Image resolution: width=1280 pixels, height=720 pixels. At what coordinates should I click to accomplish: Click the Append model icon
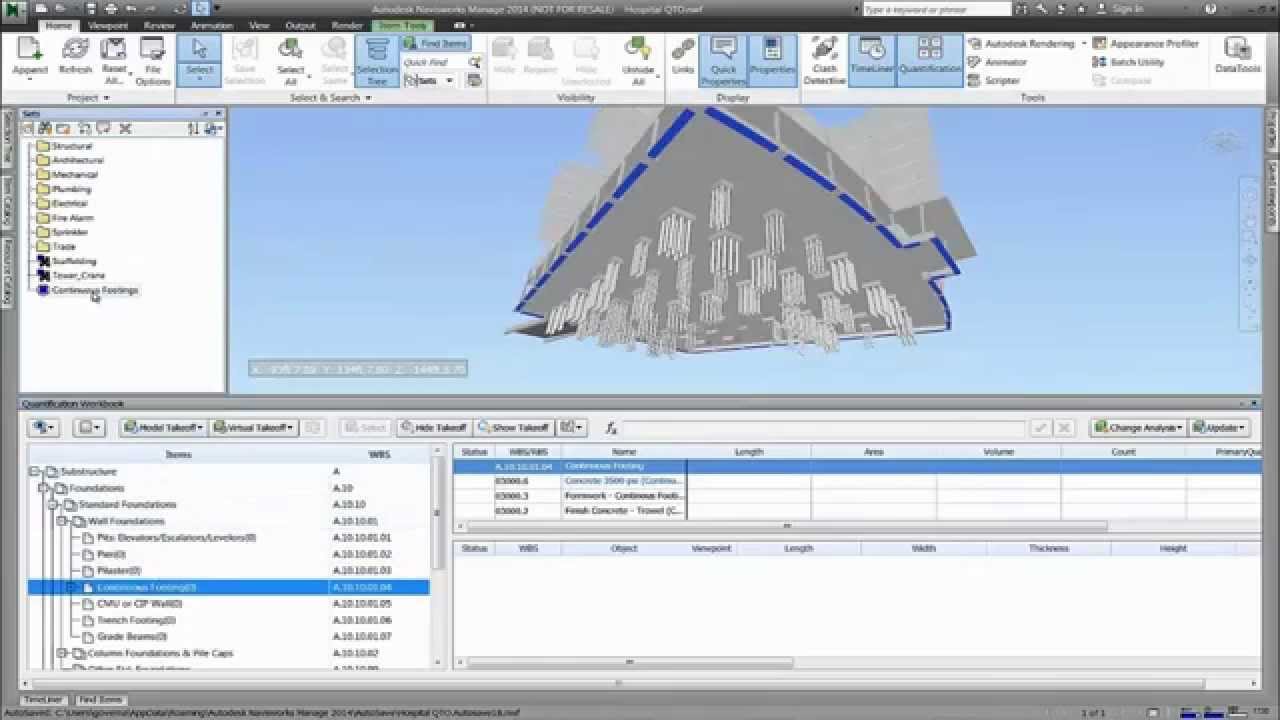click(30, 58)
